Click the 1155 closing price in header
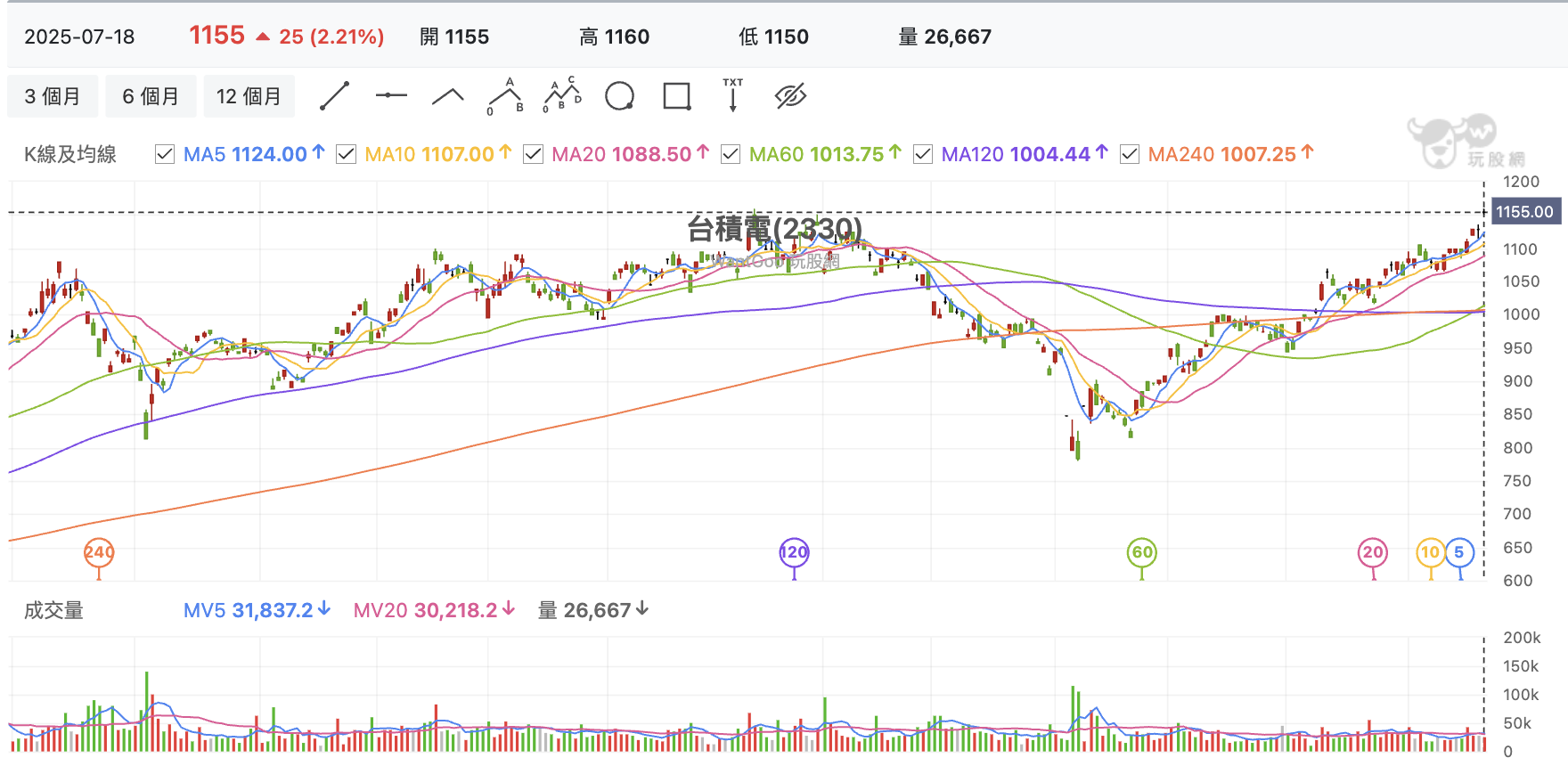This screenshot has height=766, width=1568. point(216,36)
